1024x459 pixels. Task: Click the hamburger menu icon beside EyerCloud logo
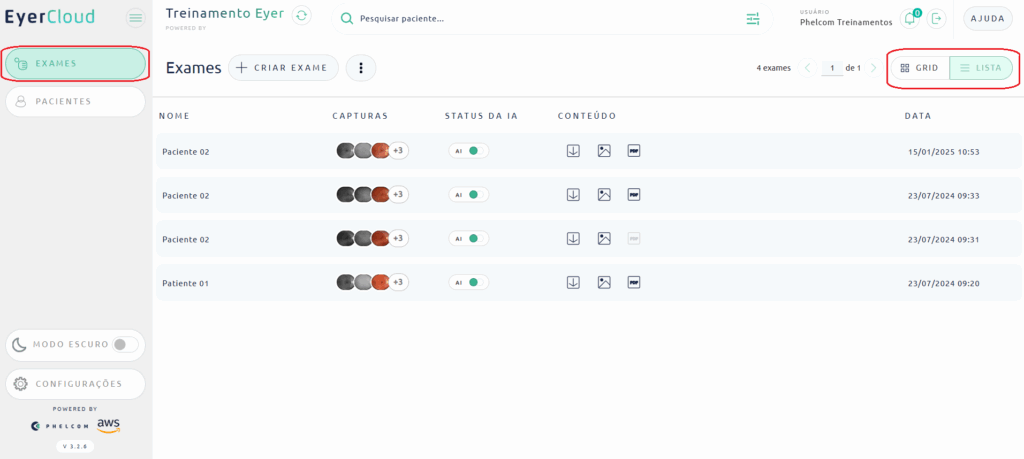[136, 18]
